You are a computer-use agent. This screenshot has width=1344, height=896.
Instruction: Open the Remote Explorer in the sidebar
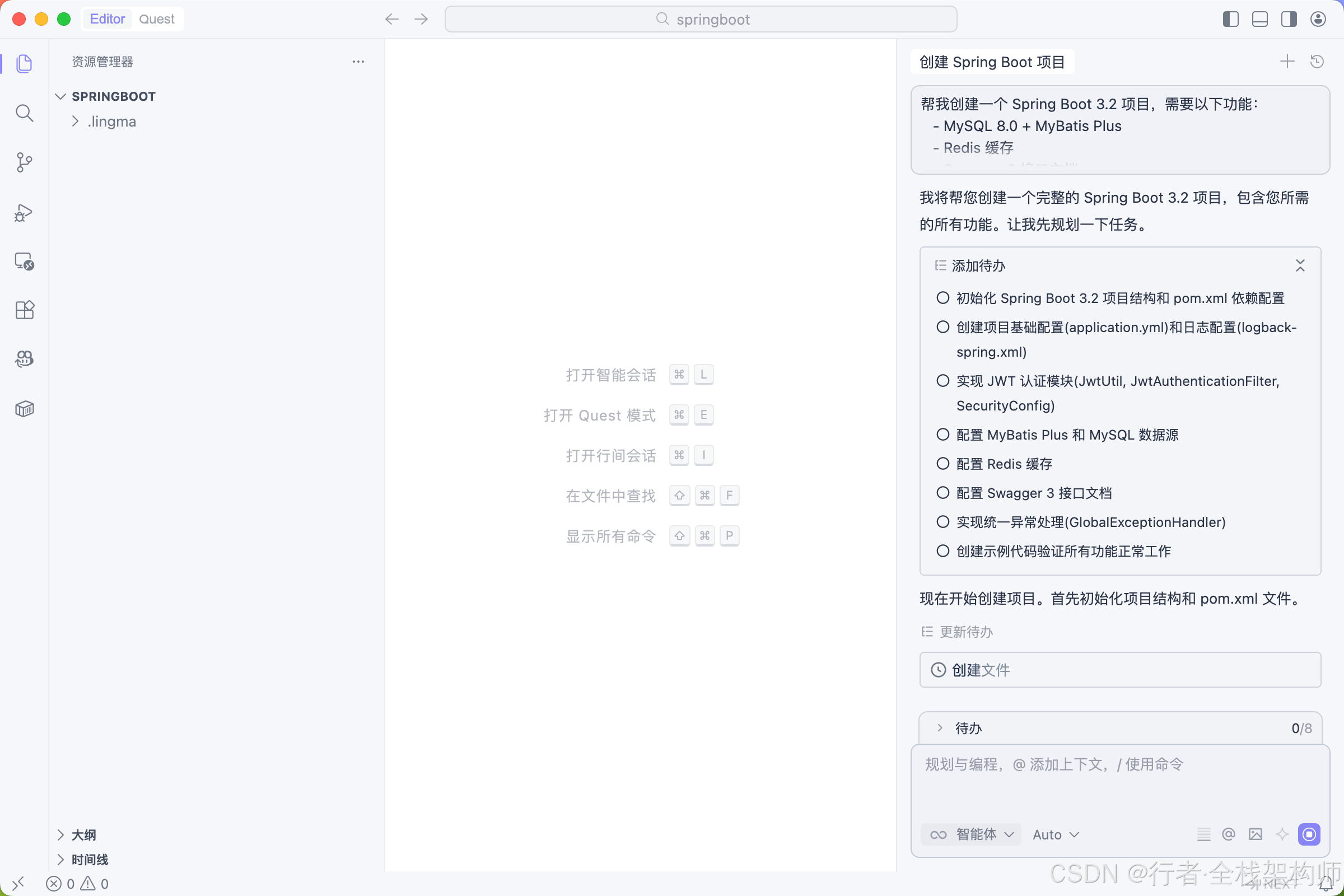pos(24,261)
